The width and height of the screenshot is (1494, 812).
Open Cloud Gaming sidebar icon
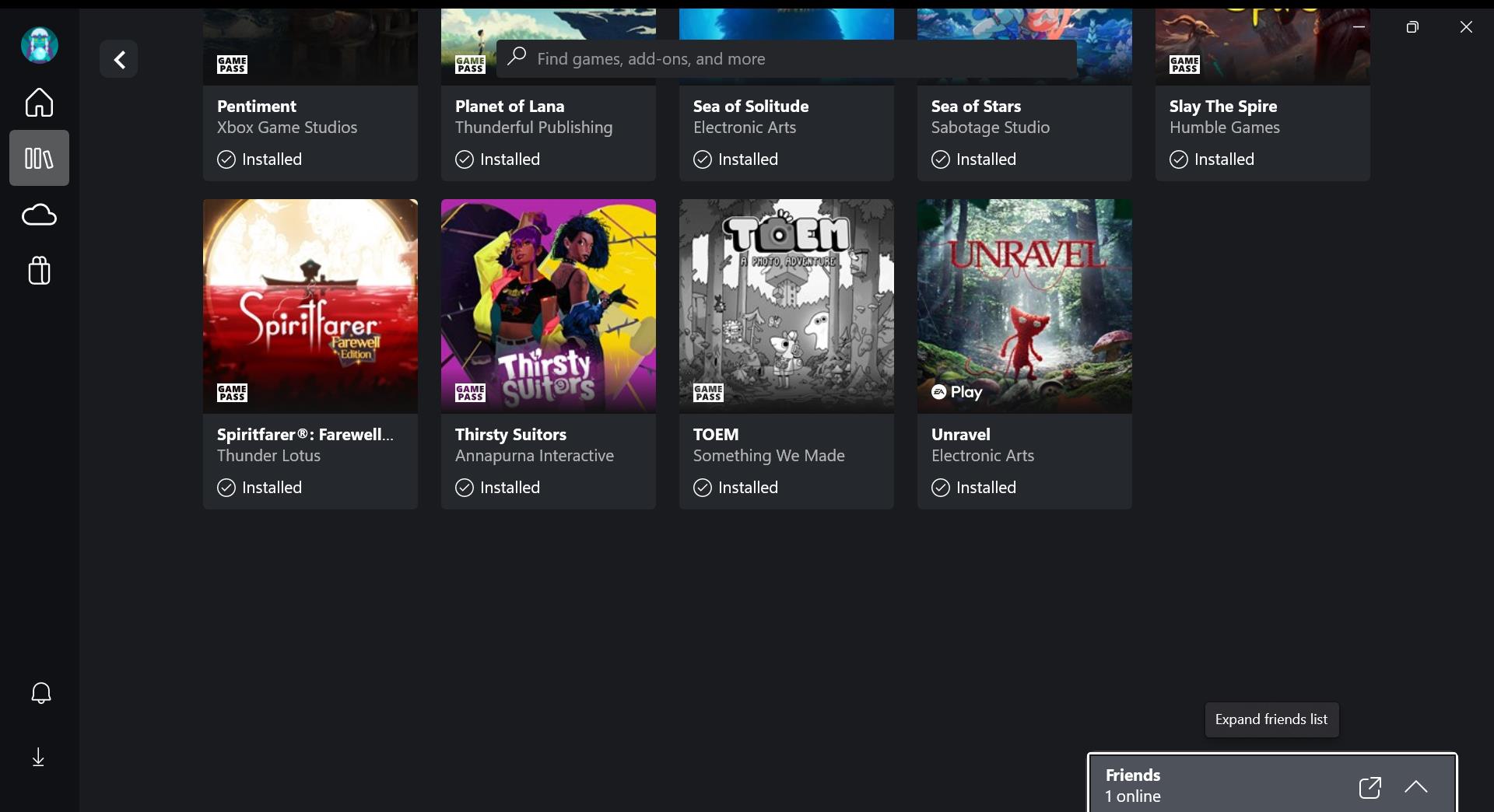coord(39,215)
